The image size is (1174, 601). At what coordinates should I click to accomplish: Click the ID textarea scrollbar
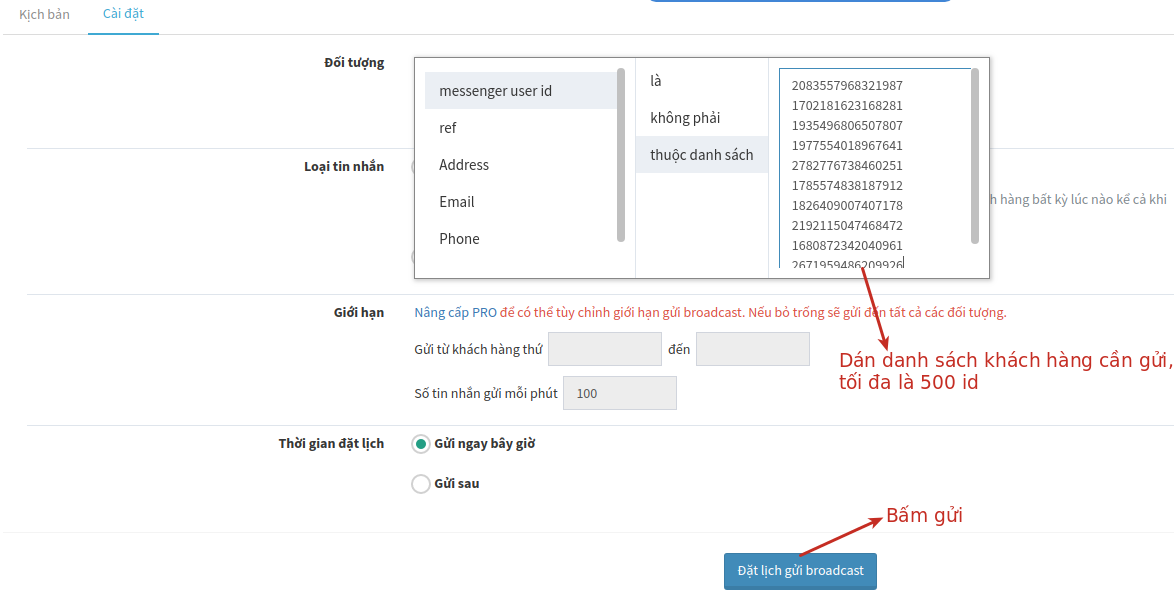pyautogui.click(x=975, y=156)
